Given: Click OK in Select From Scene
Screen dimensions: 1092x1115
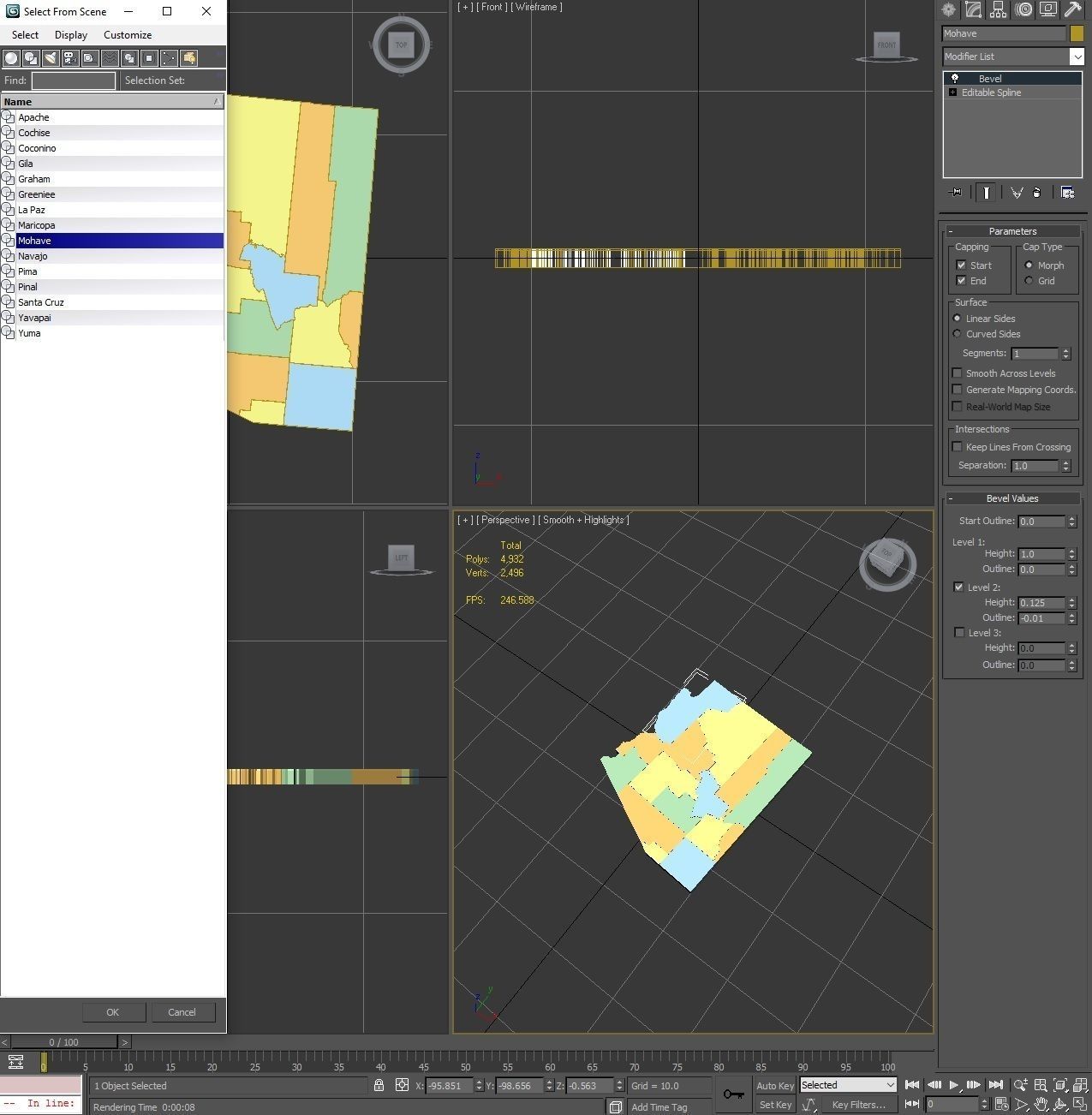Looking at the screenshot, I should click(x=113, y=1012).
